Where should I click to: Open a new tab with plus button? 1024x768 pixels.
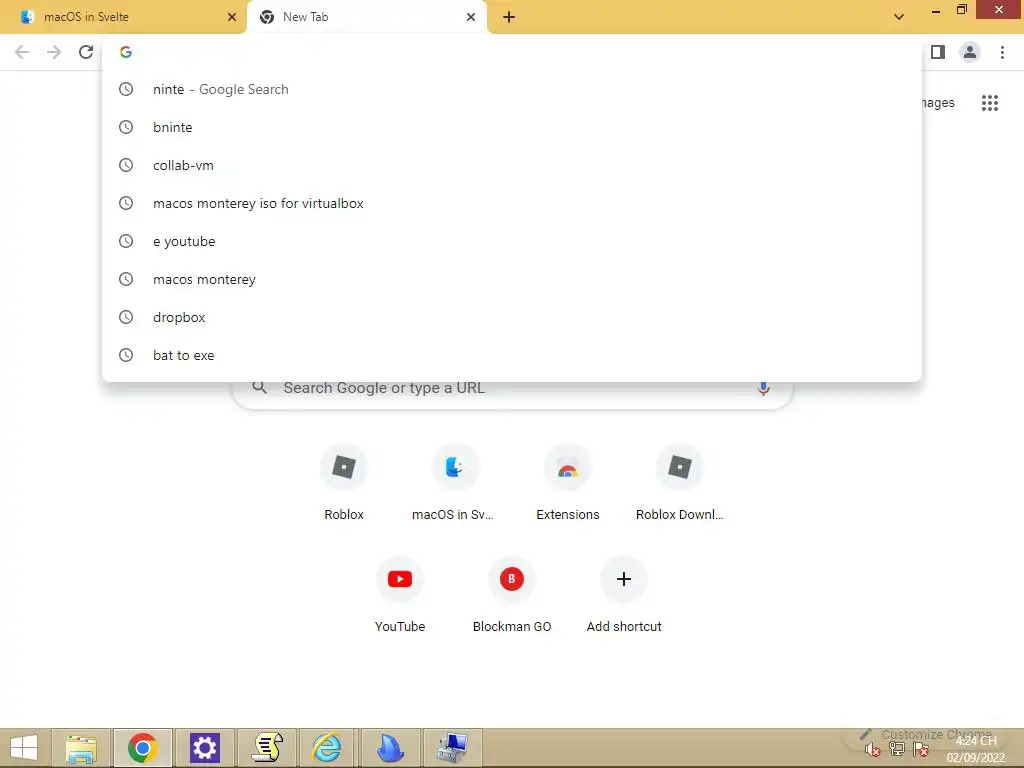tap(509, 17)
